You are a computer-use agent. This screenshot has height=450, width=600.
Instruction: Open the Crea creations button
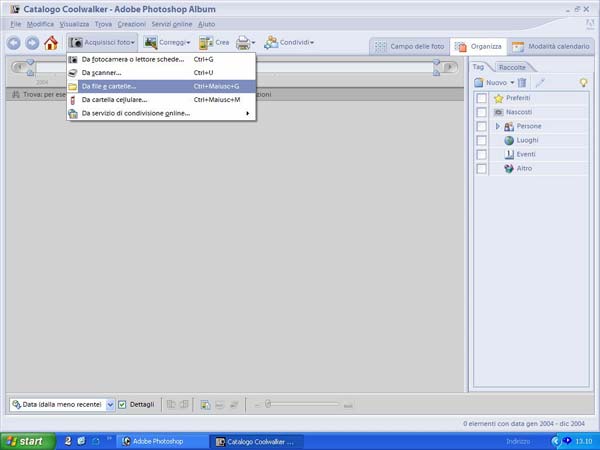click(x=214, y=42)
